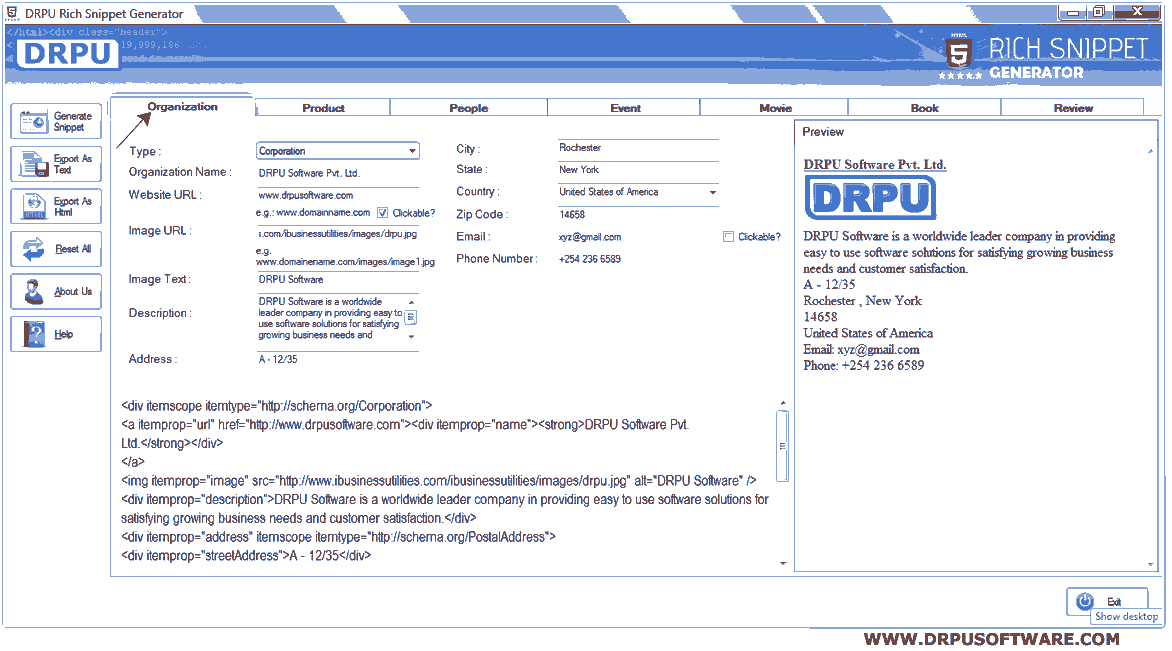Viewport: 1172px width, 651px height.
Task: Click inside the Description text area
Action: (x=330, y=319)
